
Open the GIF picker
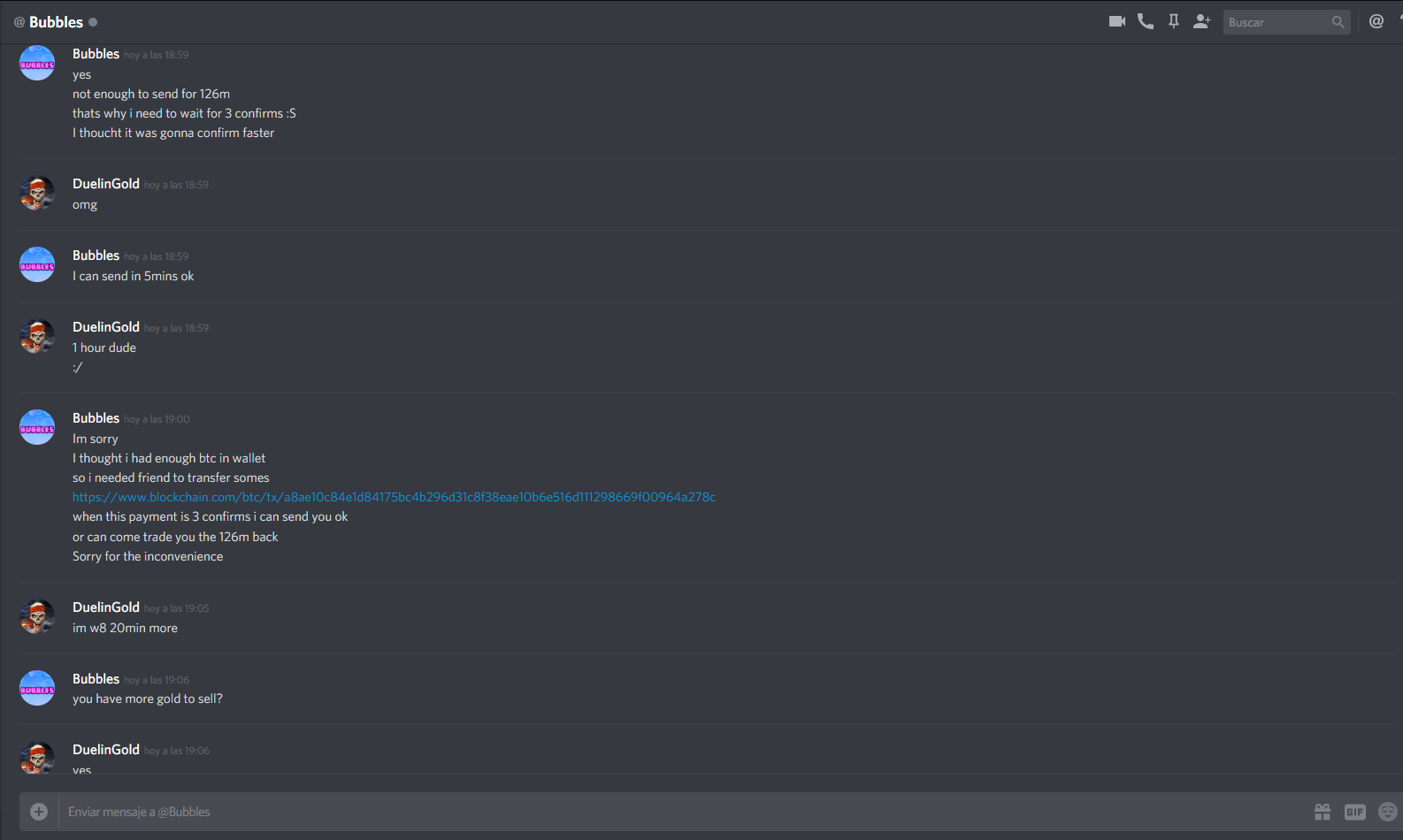pyautogui.click(x=1355, y=812)
